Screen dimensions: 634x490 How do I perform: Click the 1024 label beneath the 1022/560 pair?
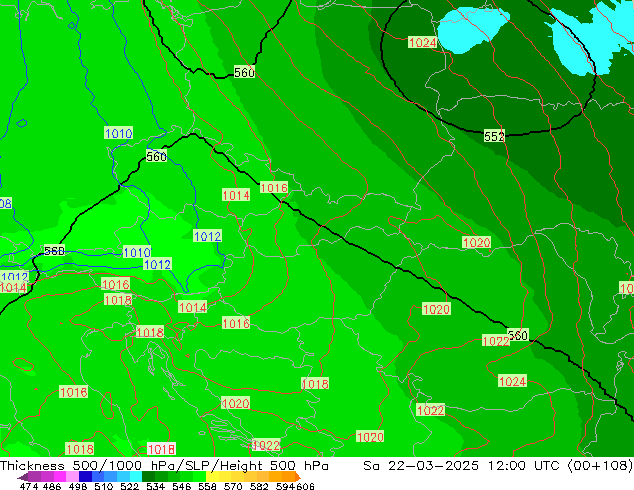(x=512, y=381)
